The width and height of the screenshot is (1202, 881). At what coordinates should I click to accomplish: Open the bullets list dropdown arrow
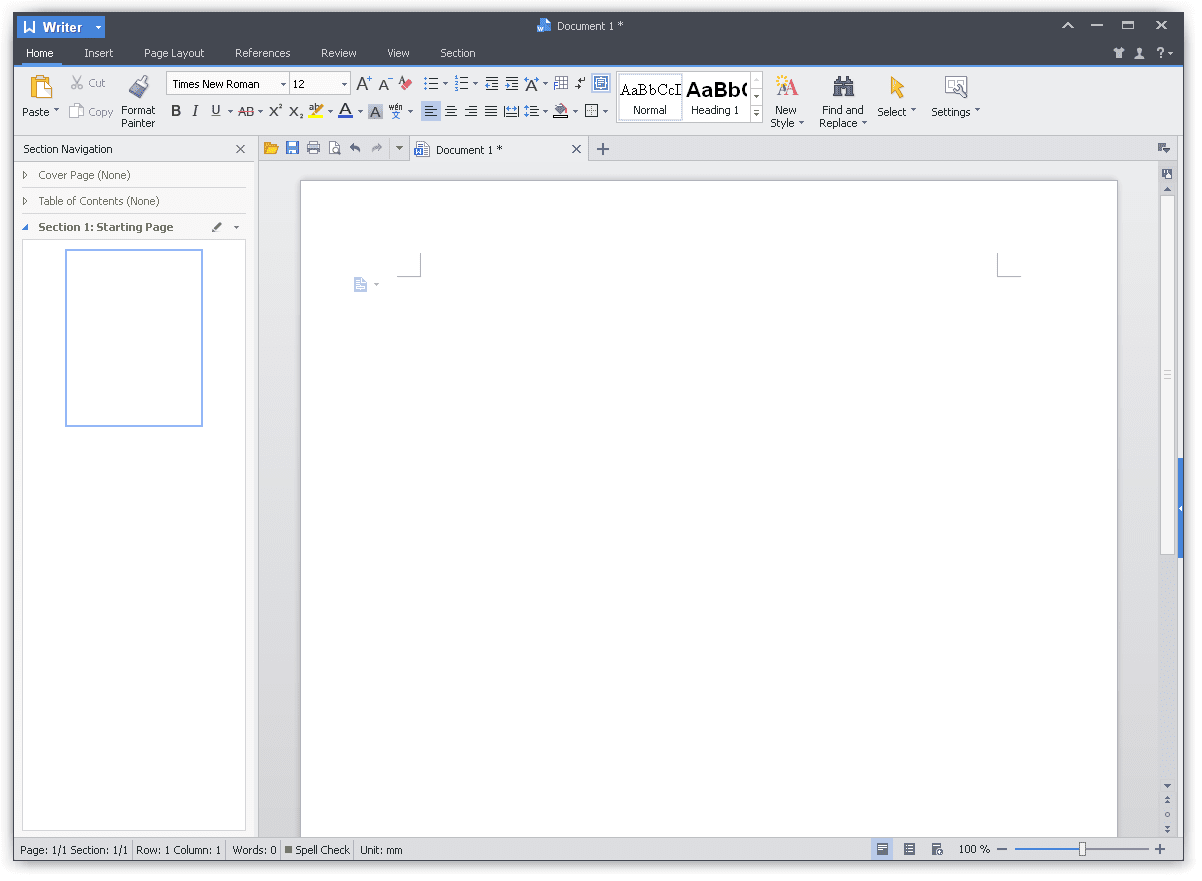pos(446,84)
